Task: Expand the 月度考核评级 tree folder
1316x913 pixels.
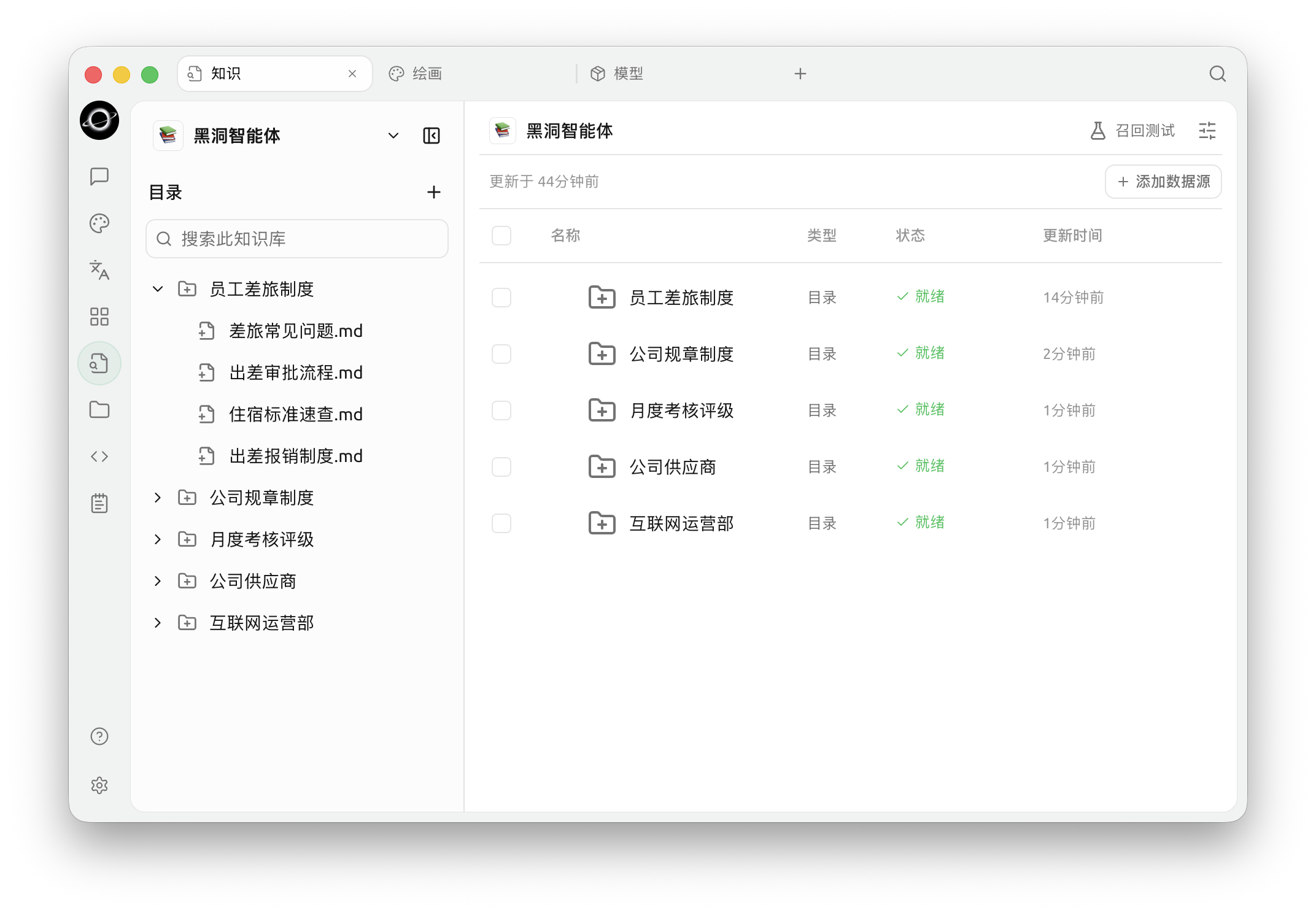Action: click(158, 539)
